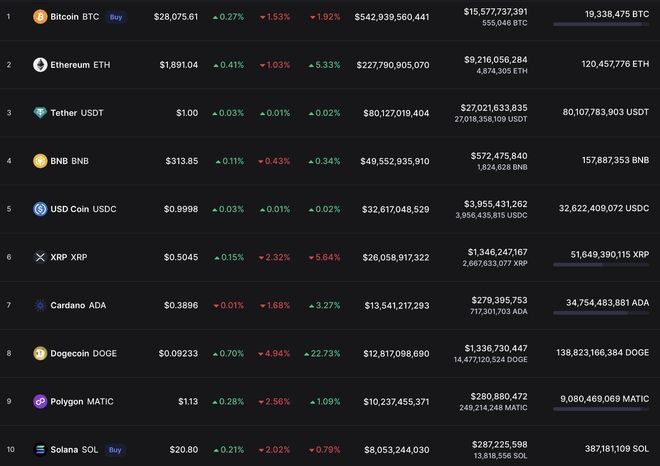Open the Dogecoin DOGE name link
Viewport: 660px width, 466px height.
coord(83,353)
